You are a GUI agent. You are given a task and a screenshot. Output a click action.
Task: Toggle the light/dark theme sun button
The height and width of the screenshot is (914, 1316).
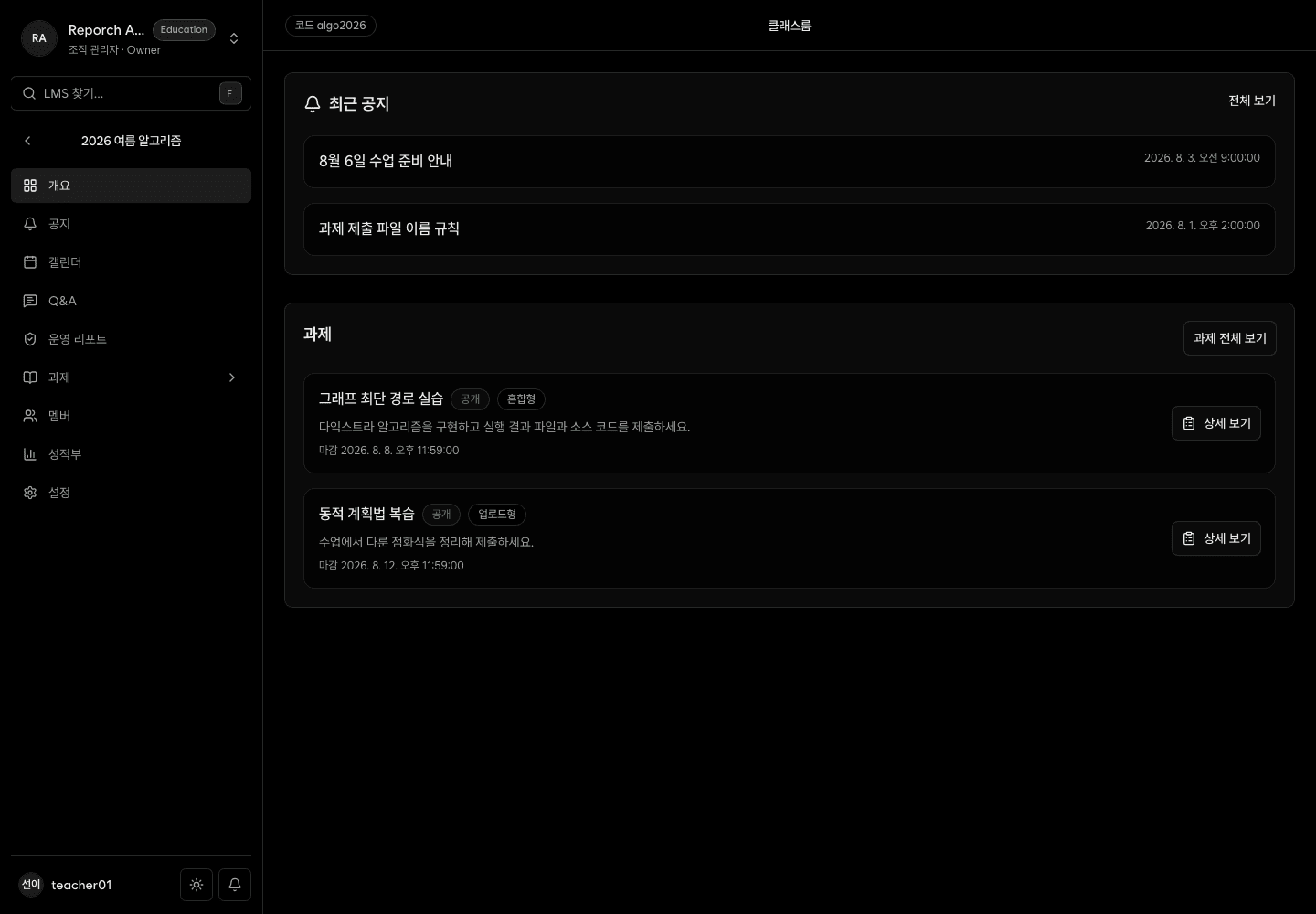196,885
